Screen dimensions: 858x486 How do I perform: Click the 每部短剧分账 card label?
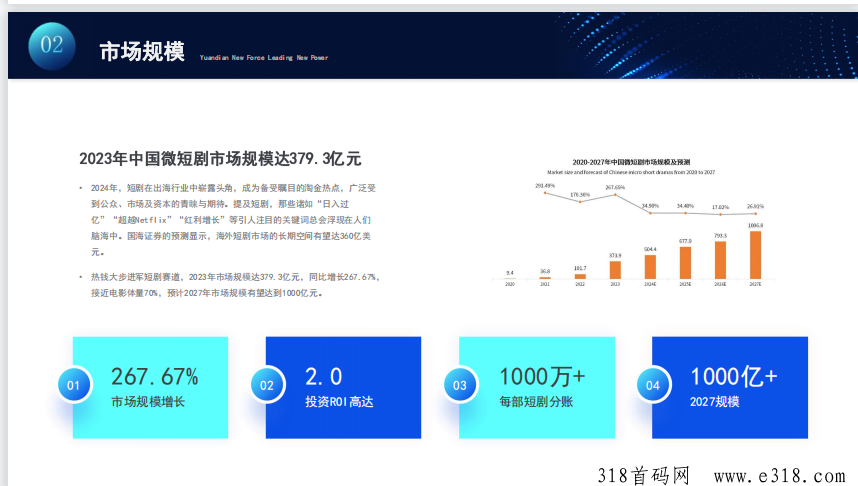tap(536, 402)
